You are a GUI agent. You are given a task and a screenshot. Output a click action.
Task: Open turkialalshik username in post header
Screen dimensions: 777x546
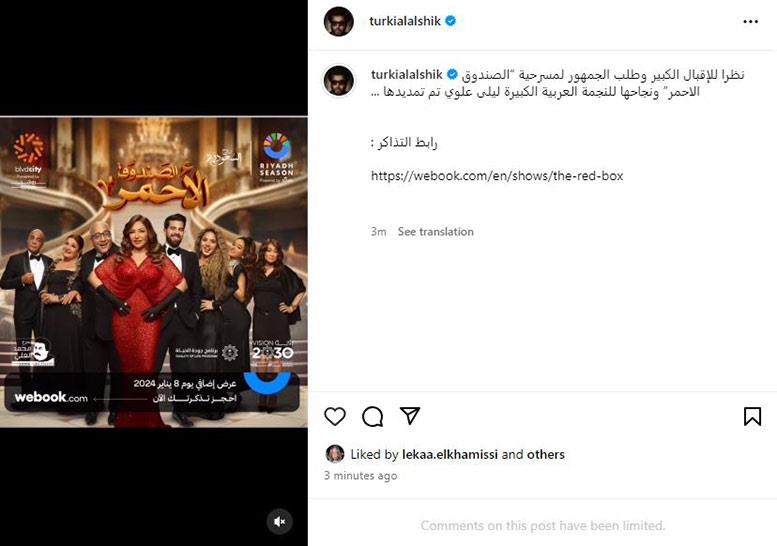(x=405, y=21)
